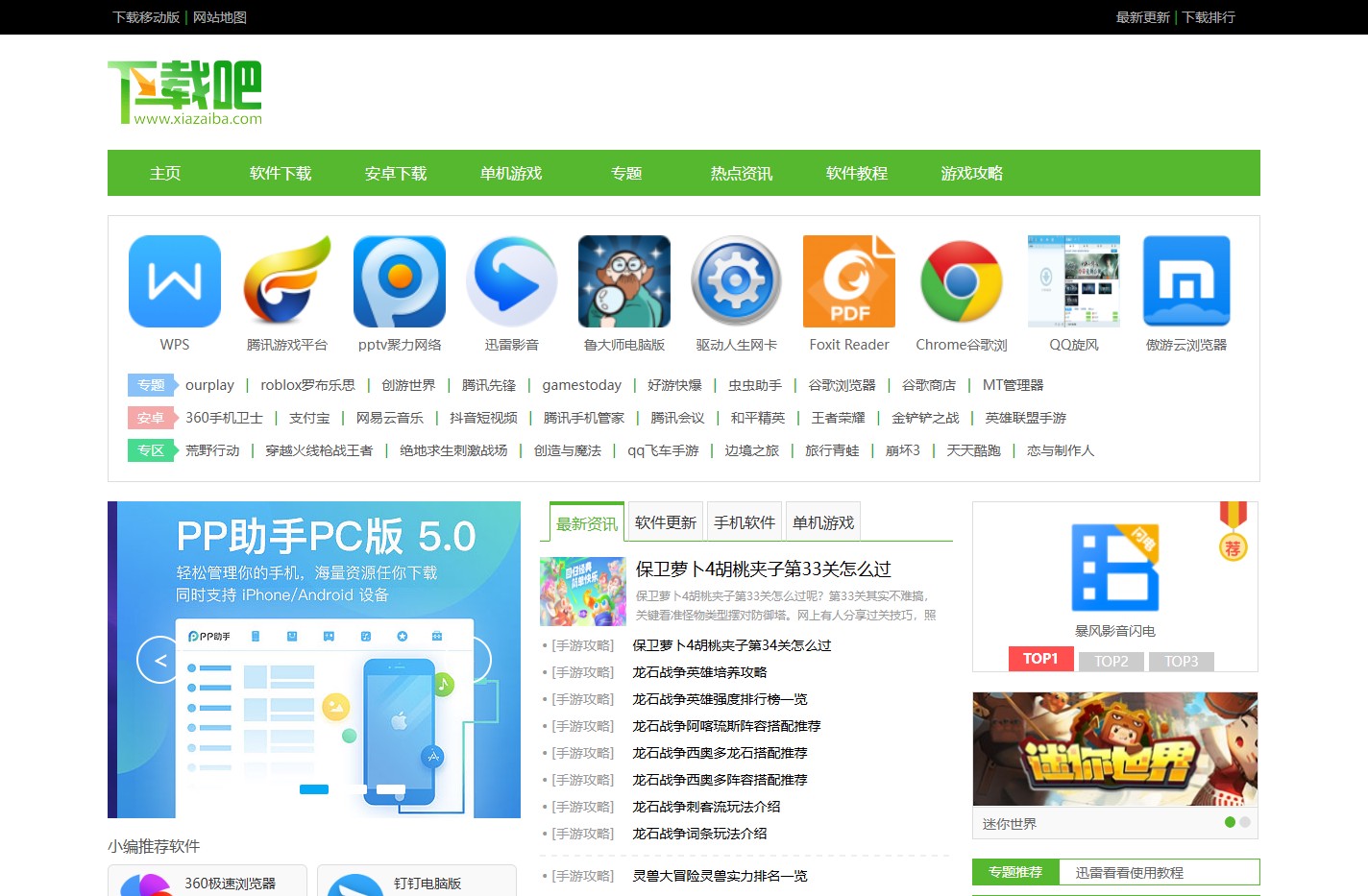Open ourplay topic link

[209, 385]
